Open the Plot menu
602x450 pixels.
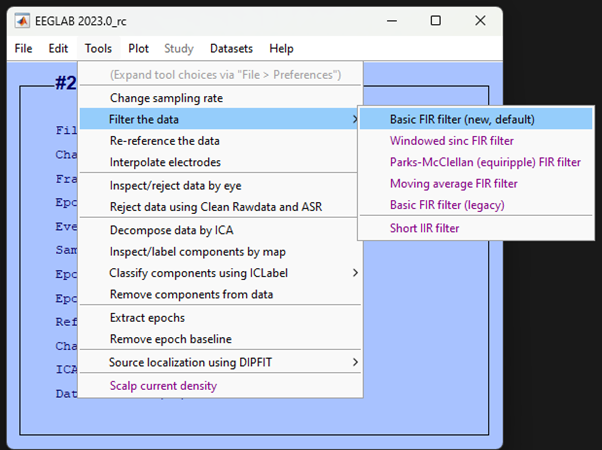tap(138, 48)
